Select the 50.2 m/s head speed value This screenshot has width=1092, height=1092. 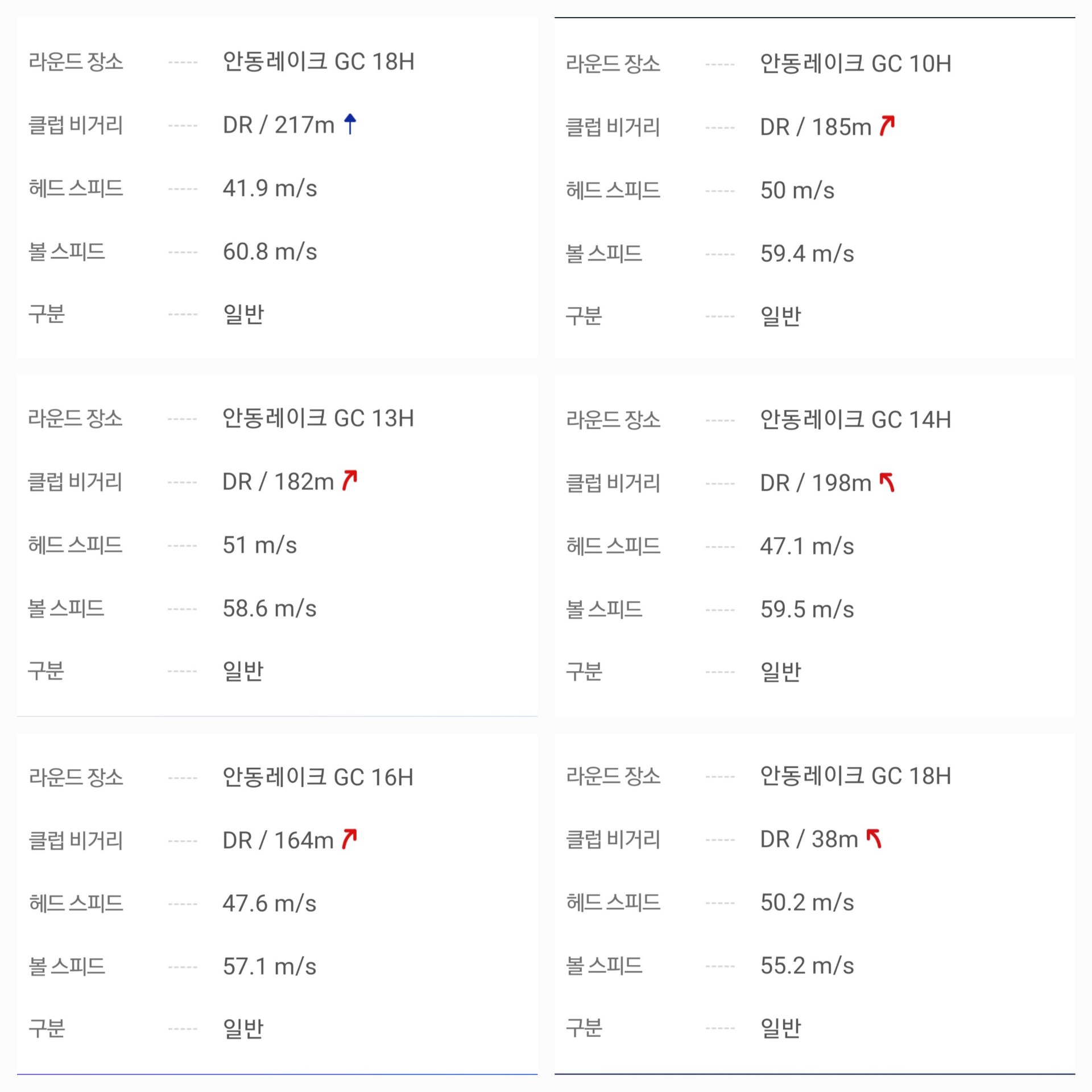pyautogui.click(x=807, y=903)
